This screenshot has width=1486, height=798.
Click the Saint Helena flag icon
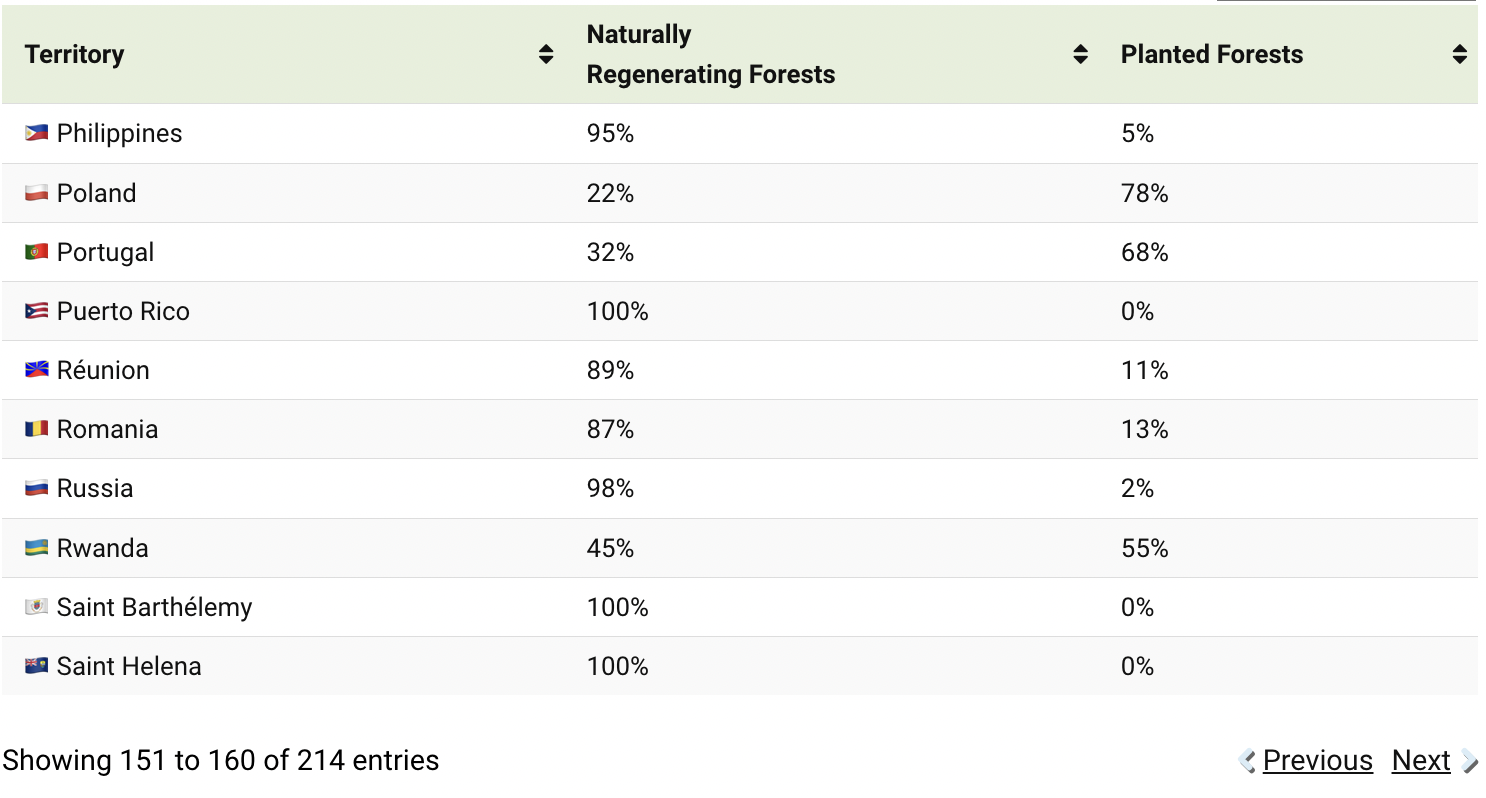(37, 666)
